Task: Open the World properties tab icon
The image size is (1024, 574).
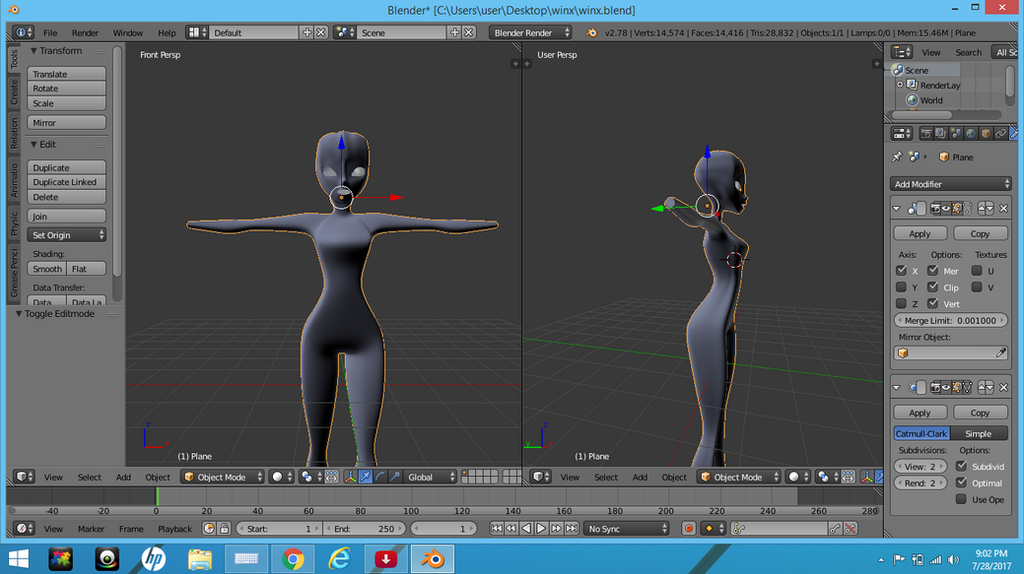Action: pyautogui.click(x=970, y=134)
